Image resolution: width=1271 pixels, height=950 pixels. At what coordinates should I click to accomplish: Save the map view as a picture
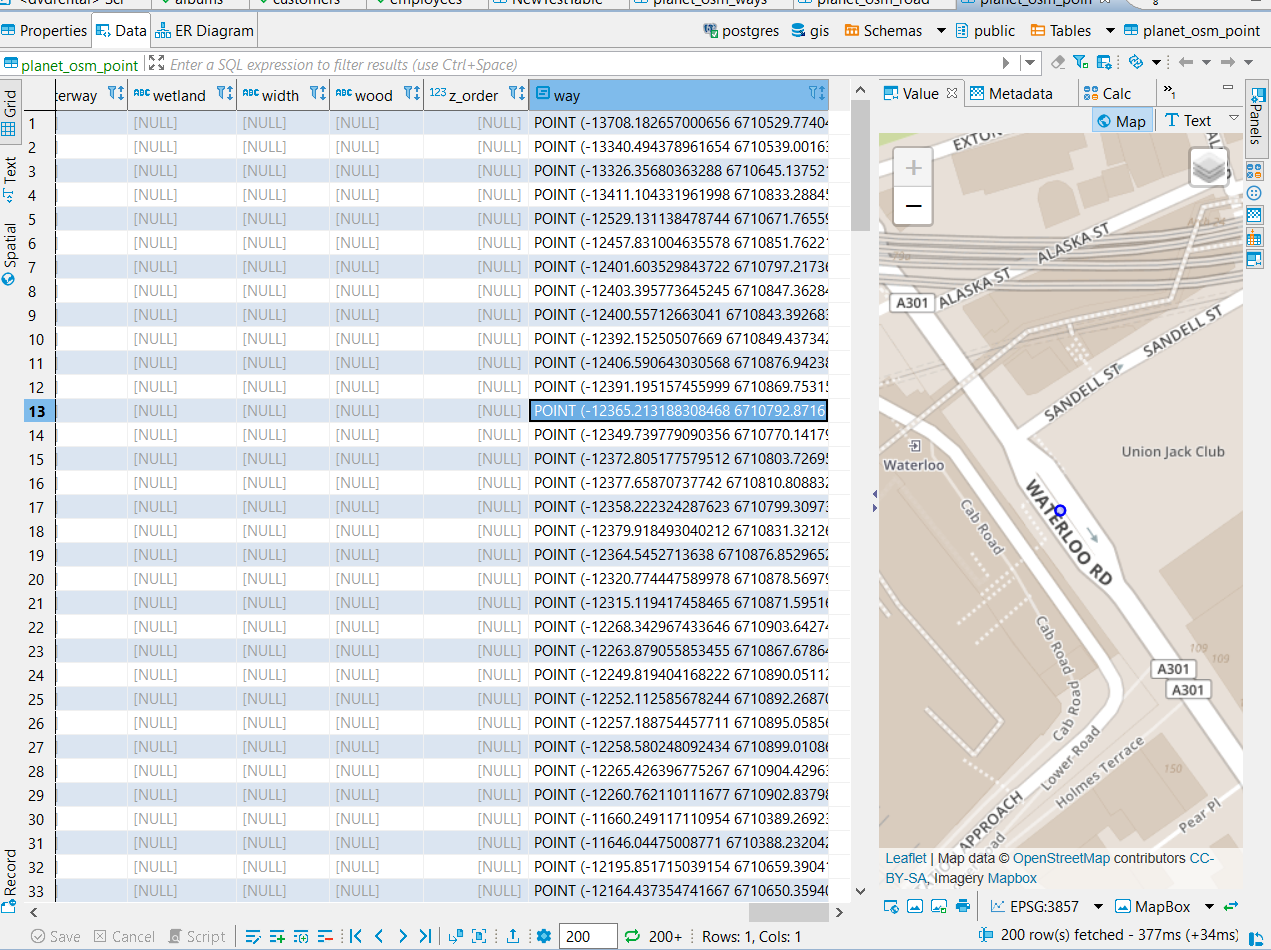(x=938, y=907)
